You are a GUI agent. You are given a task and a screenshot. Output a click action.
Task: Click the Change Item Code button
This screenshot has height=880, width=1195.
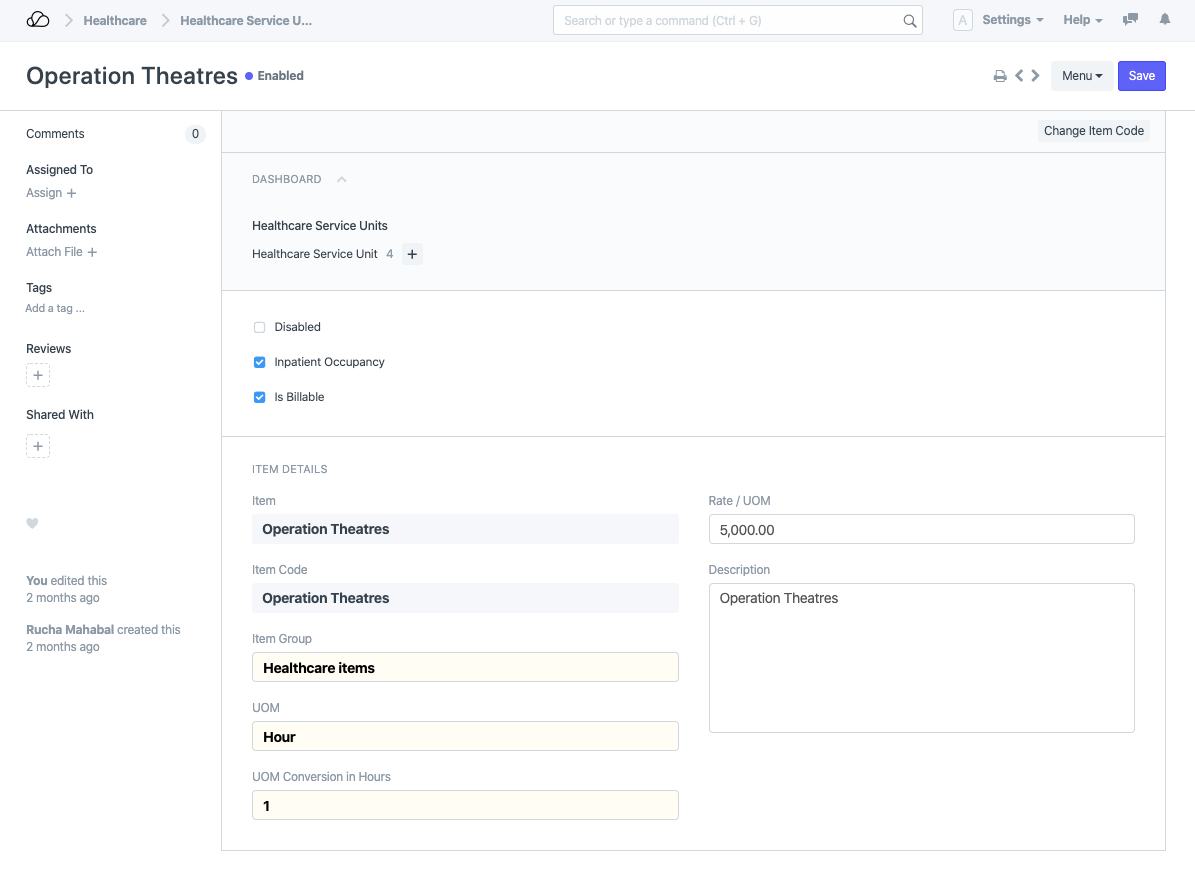tap(1093, 131)
